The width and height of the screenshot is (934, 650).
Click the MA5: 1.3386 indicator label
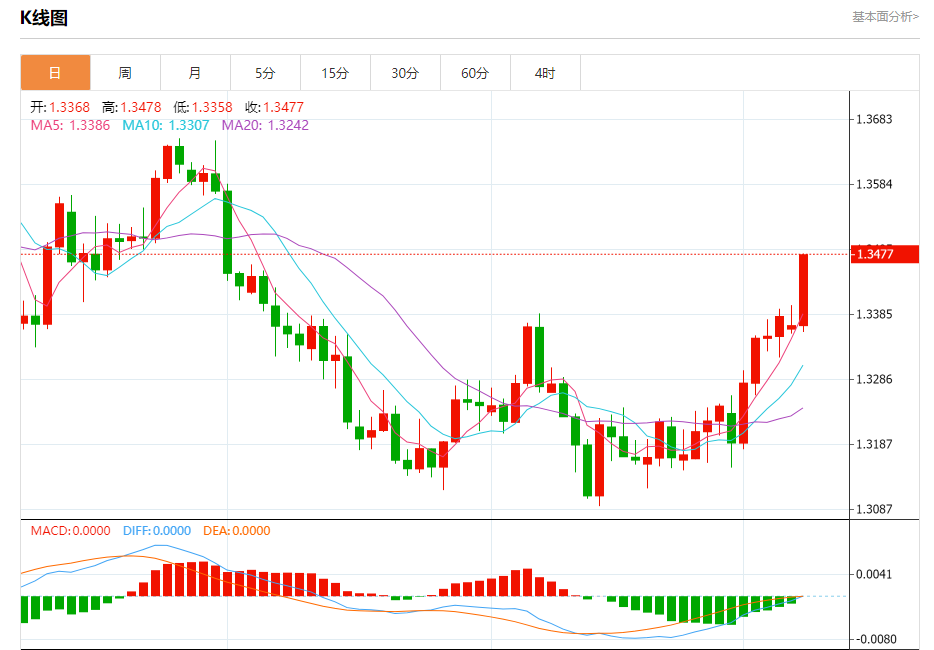point(70,125)
